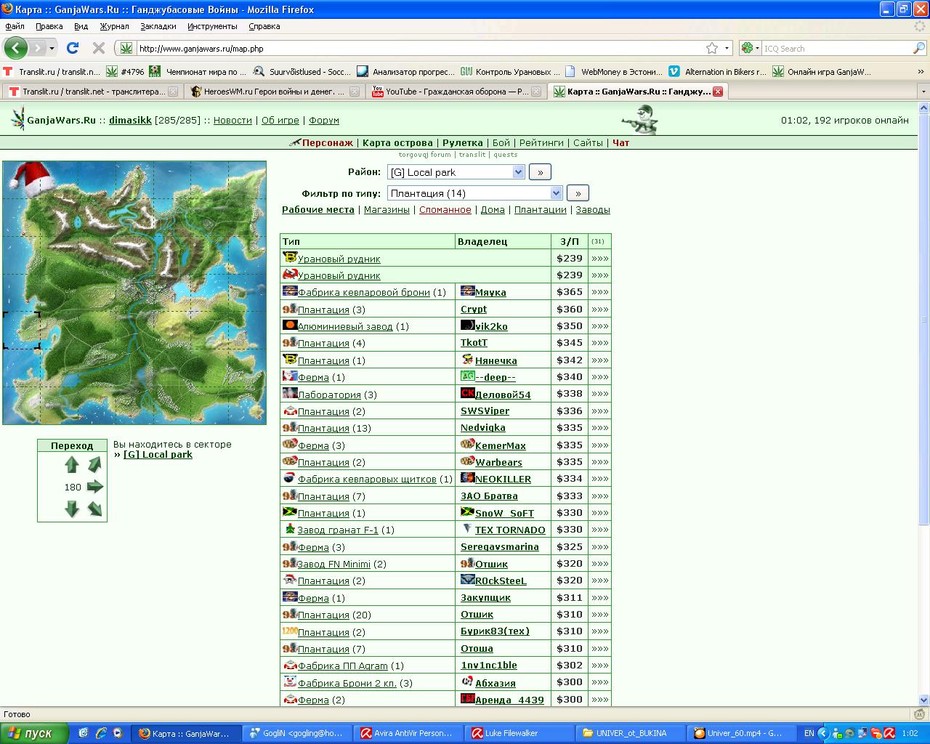The image size is (930, 744).
Task: Open arrows link for Алюминиевый завод row
Action: click(x=600, y=326)
